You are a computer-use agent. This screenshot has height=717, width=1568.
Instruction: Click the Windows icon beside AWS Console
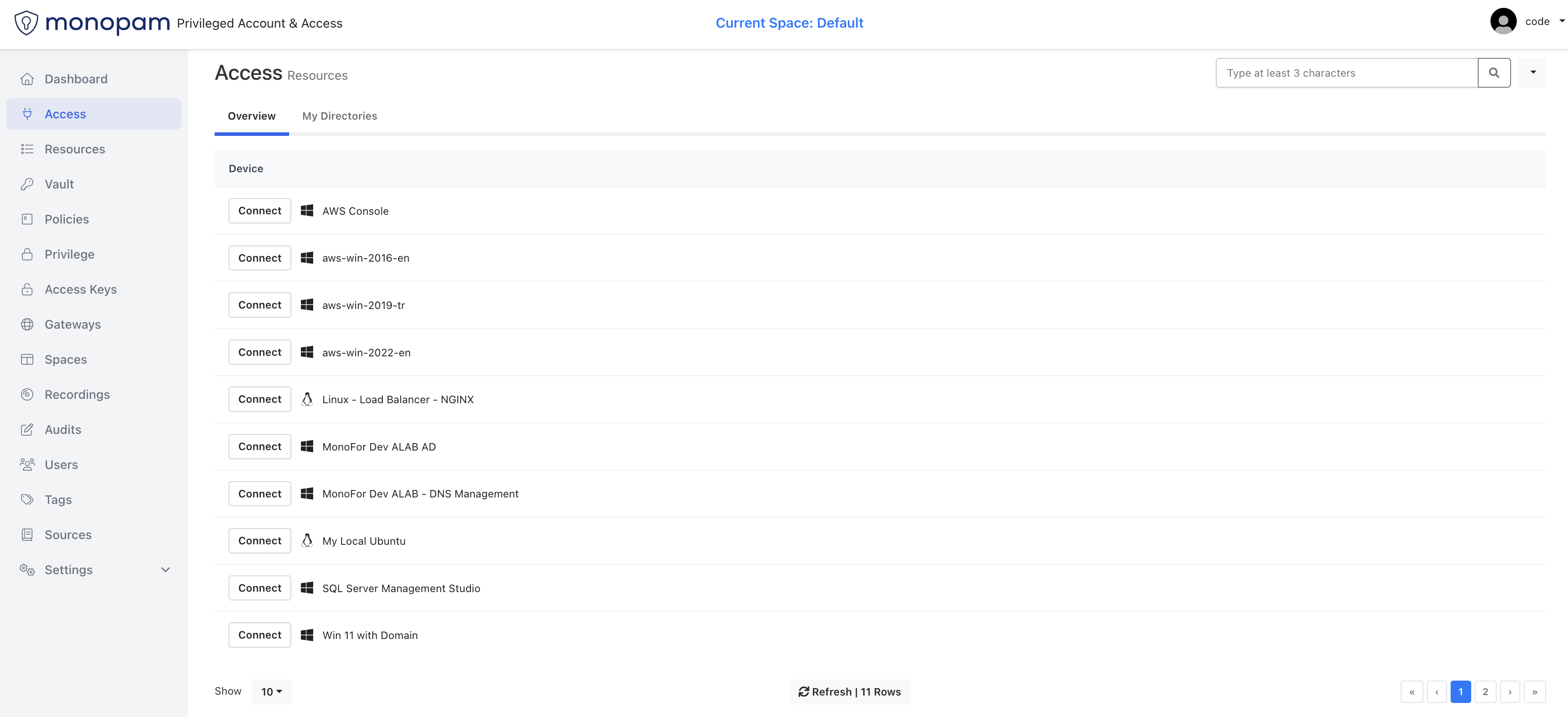coord(307,211)
